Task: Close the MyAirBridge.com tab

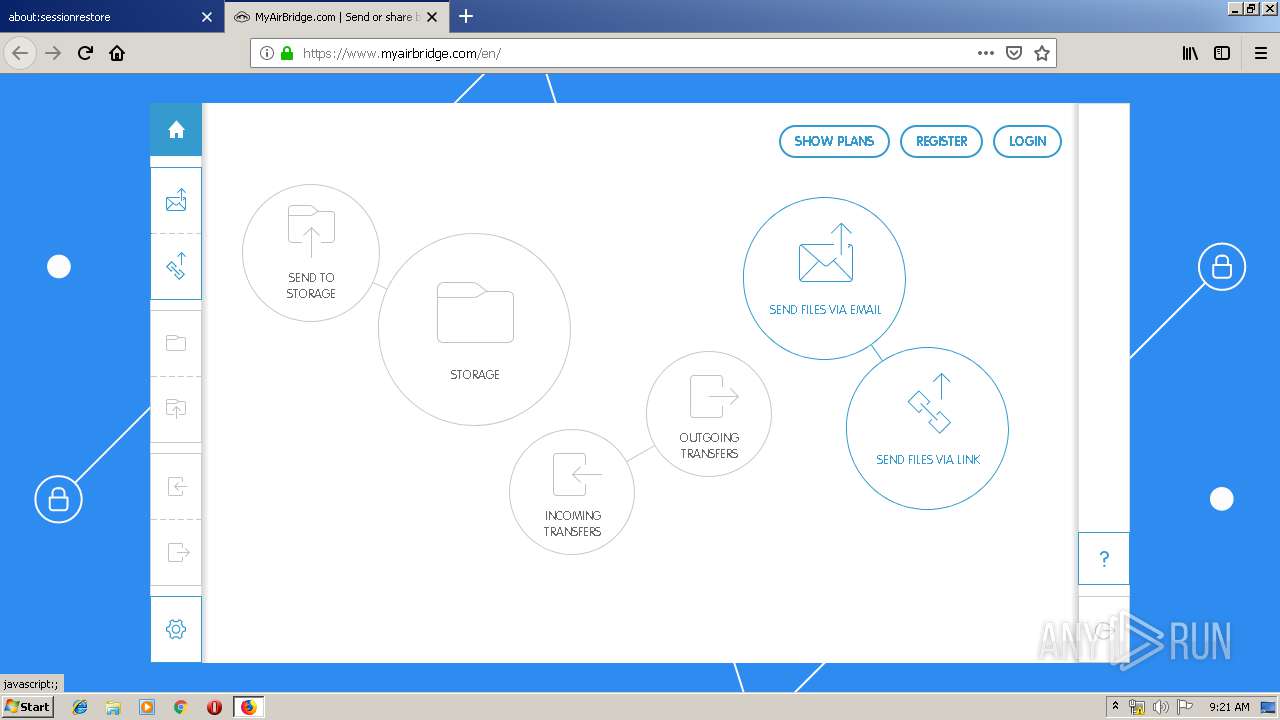Action: 432,17
